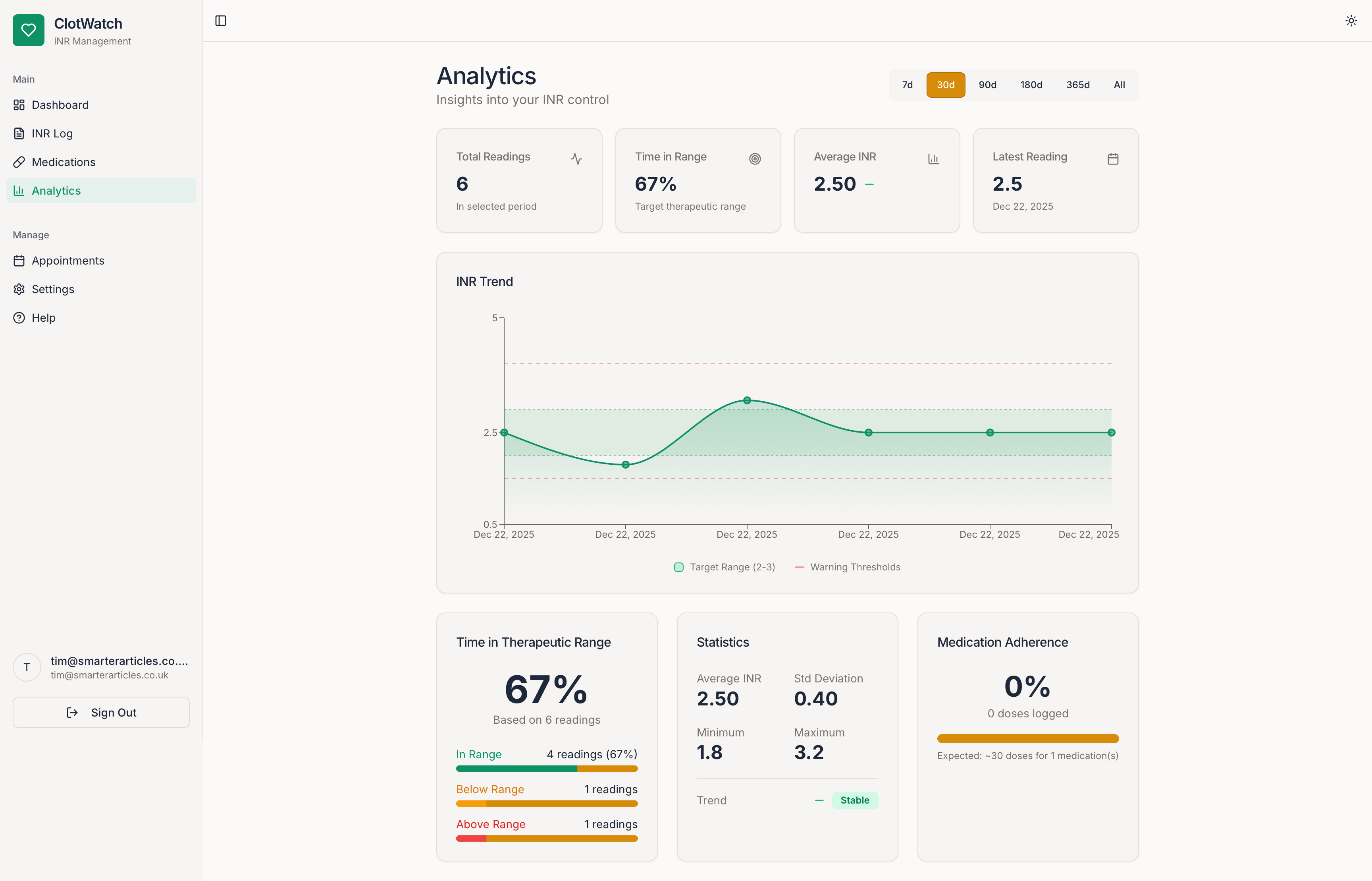Image resolution: width=1372 pixels, height=881 pixels.
Task: Switch to the 7d time range
Action: [x=907, y=85]
